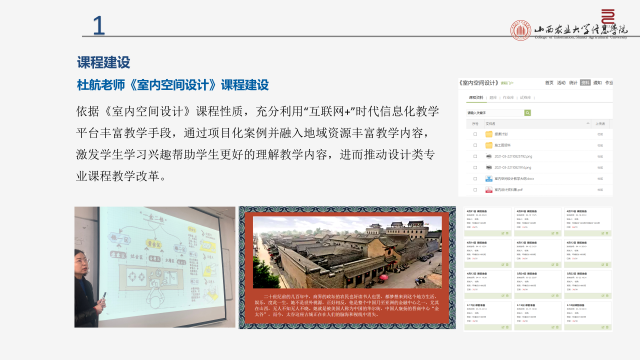Open the docx file name link
The height and width of the screenshot is (360, 640).
pyautogui.click(x=514, y=178)
